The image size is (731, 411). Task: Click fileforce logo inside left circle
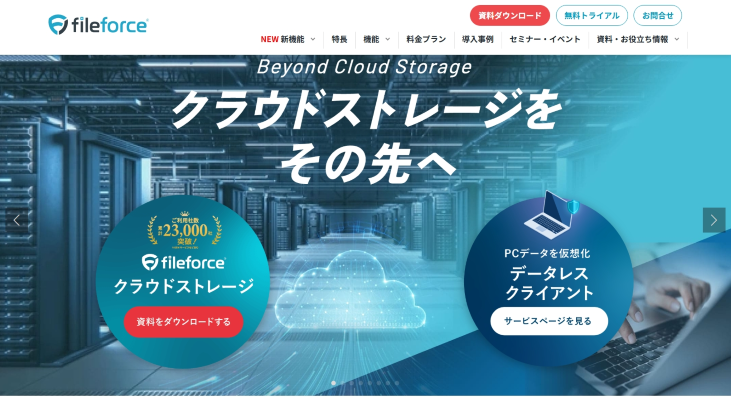click(184, 262)
